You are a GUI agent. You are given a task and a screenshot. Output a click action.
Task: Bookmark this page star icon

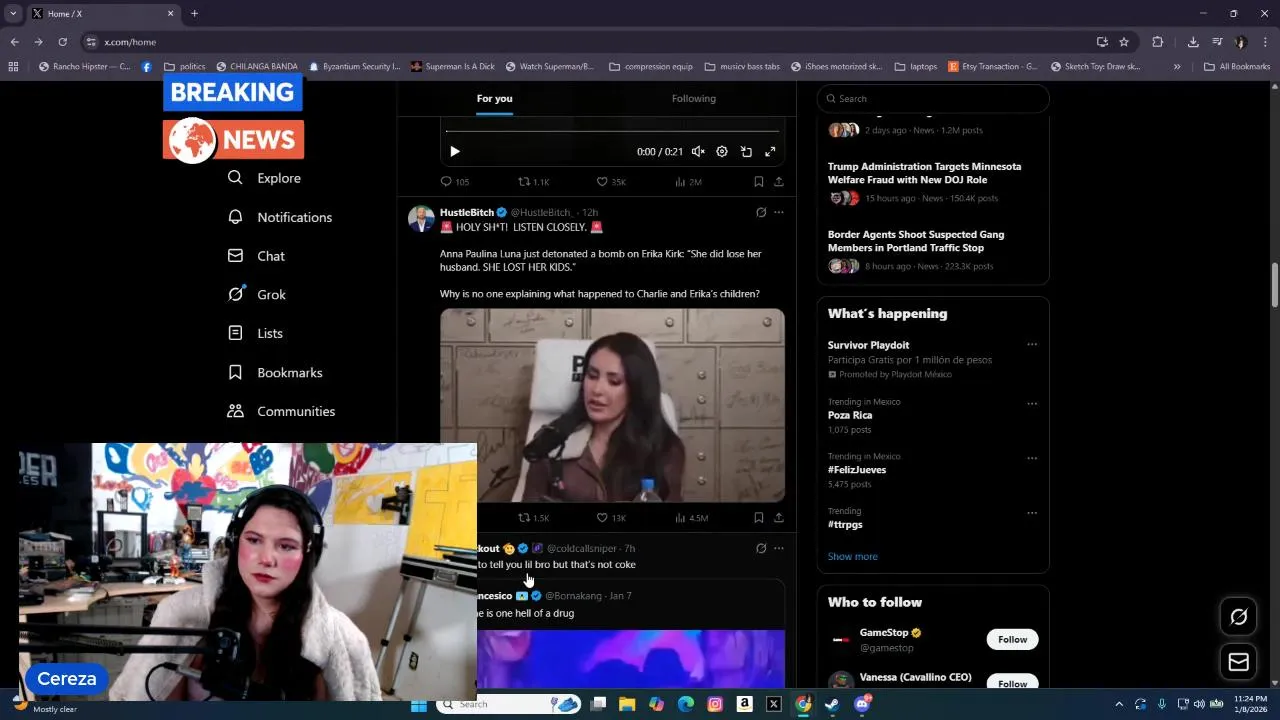tap(1124, 42)
